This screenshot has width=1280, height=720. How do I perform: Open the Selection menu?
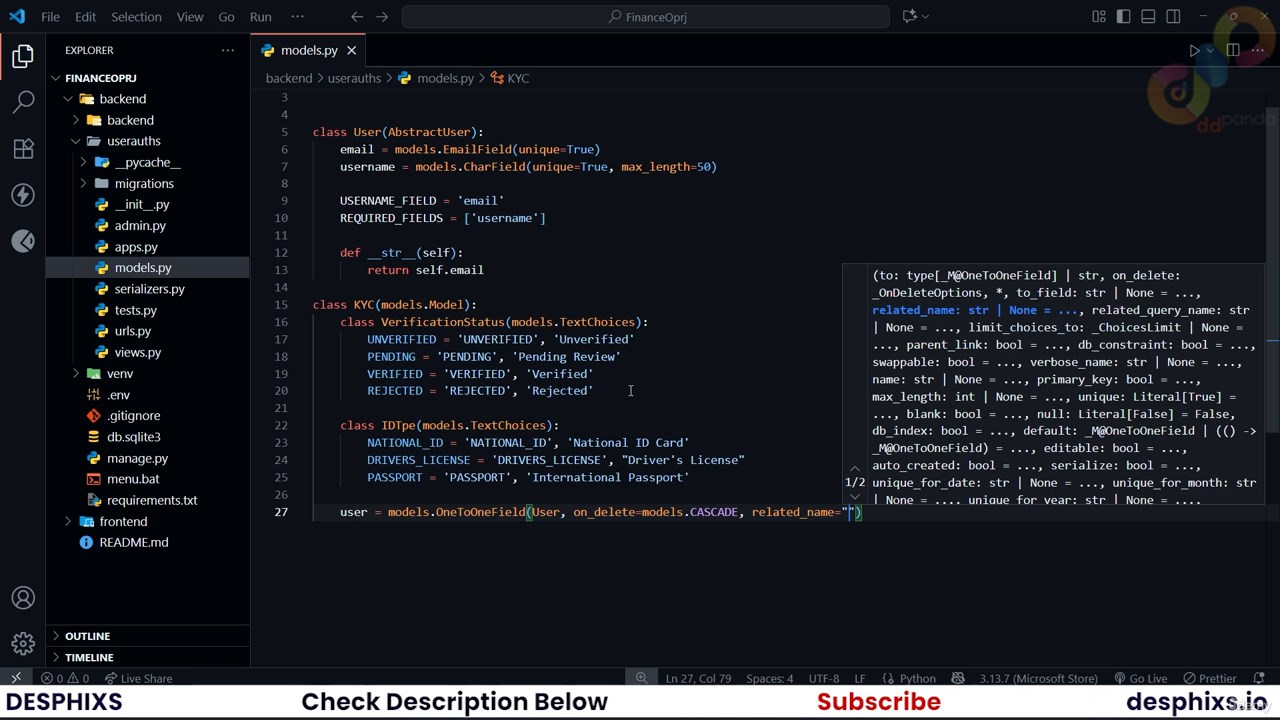point(136,16)
